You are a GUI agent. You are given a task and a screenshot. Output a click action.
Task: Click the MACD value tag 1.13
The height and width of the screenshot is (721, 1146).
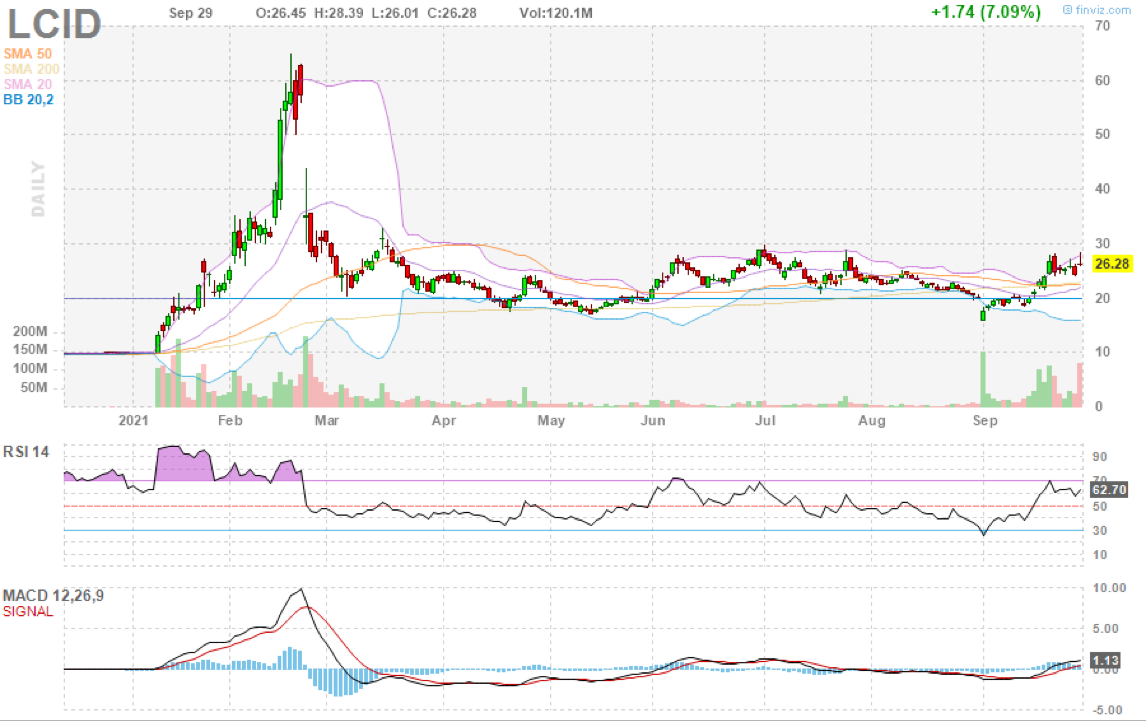(1104, 660)
